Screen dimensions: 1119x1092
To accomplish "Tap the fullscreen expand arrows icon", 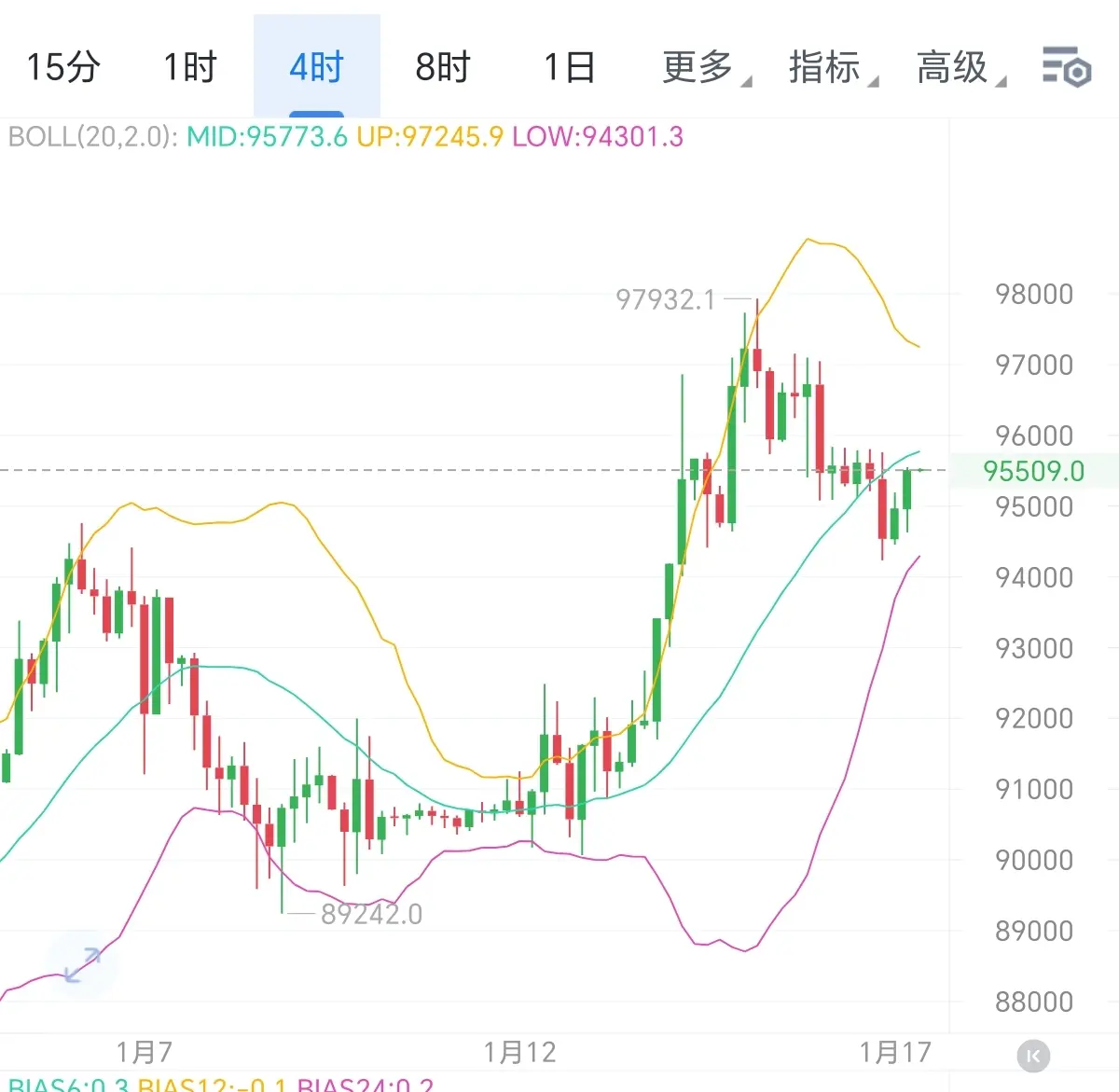I will (82, 964).
